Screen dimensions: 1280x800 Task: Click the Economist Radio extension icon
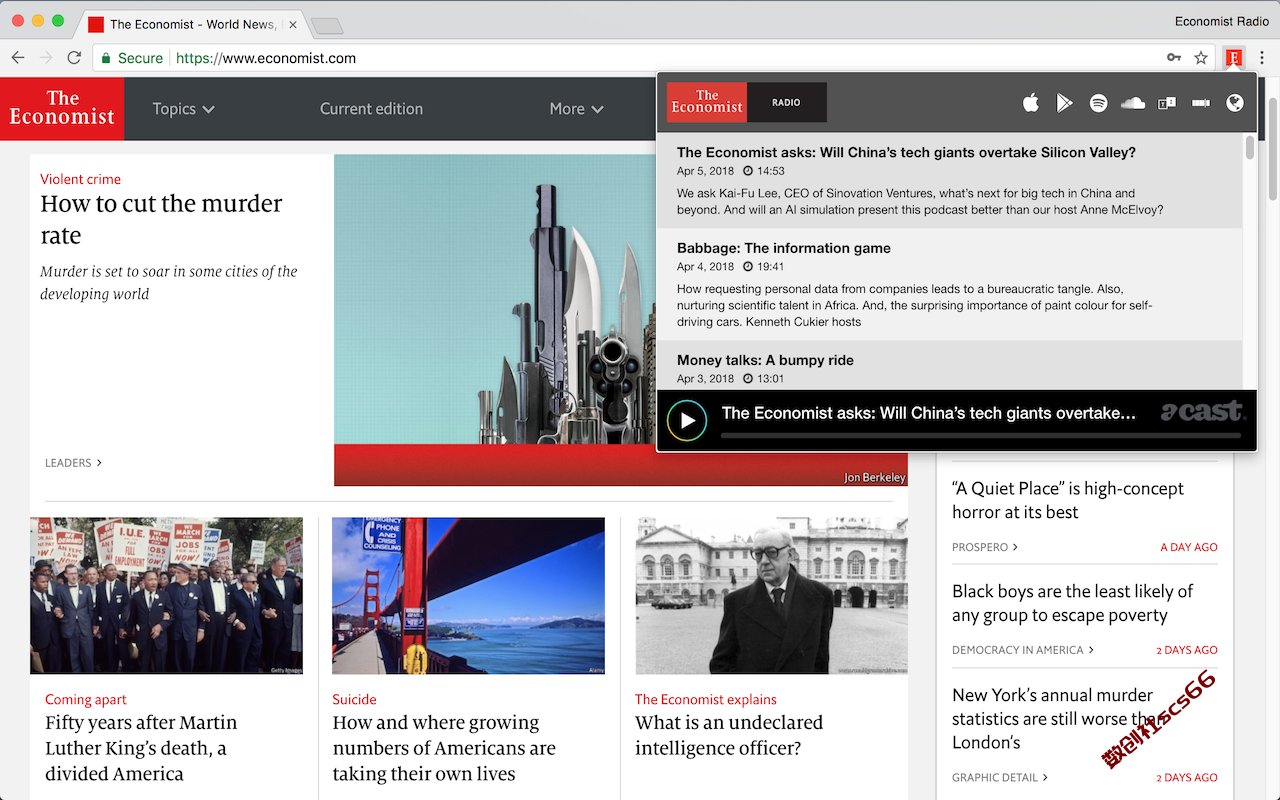click(1234, 58)
